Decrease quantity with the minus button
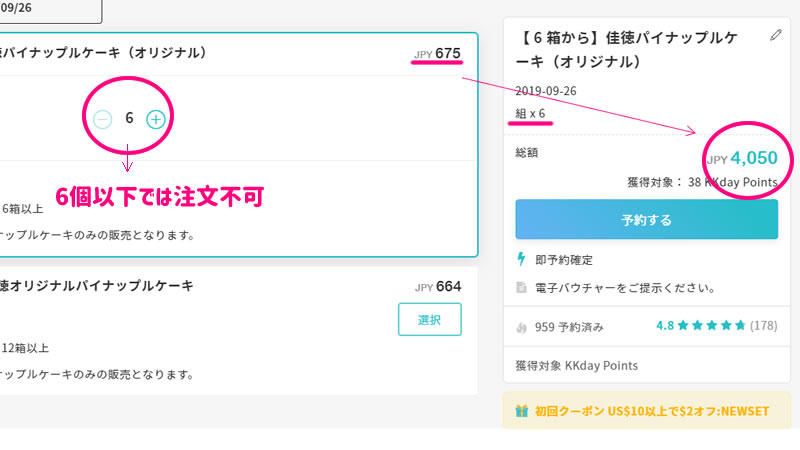Viewport: 800px width, 450px height. (x=103, y=119)
